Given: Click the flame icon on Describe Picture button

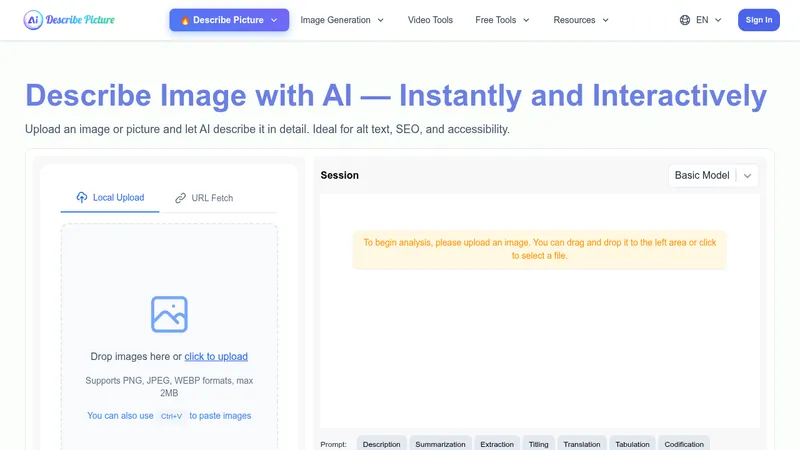Looking at the screenshot, I should coord(185,20).
